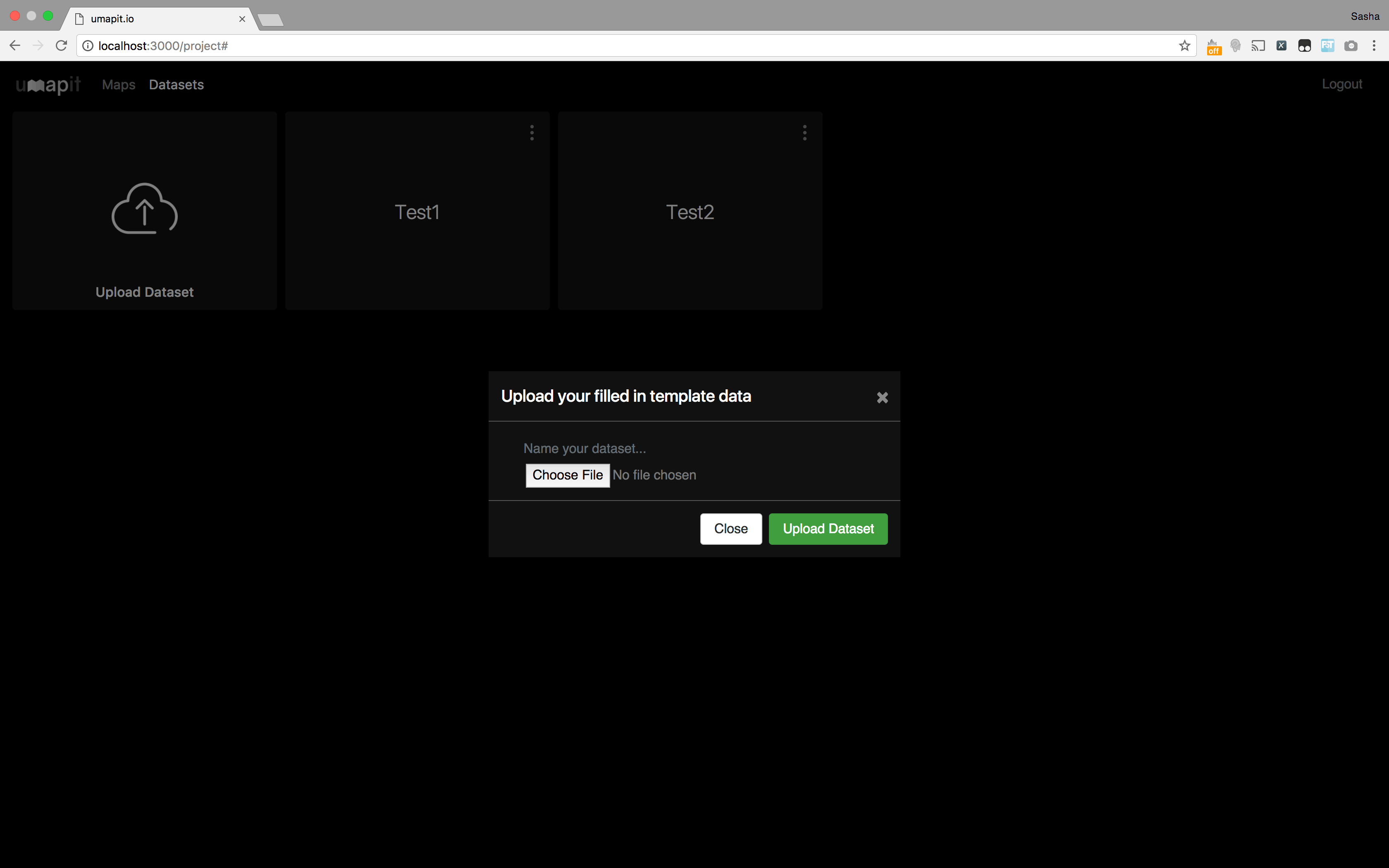Open the Chrome three-dot menu
1389x868 pixels.
pyautogui.click(x=1374, y=45)
